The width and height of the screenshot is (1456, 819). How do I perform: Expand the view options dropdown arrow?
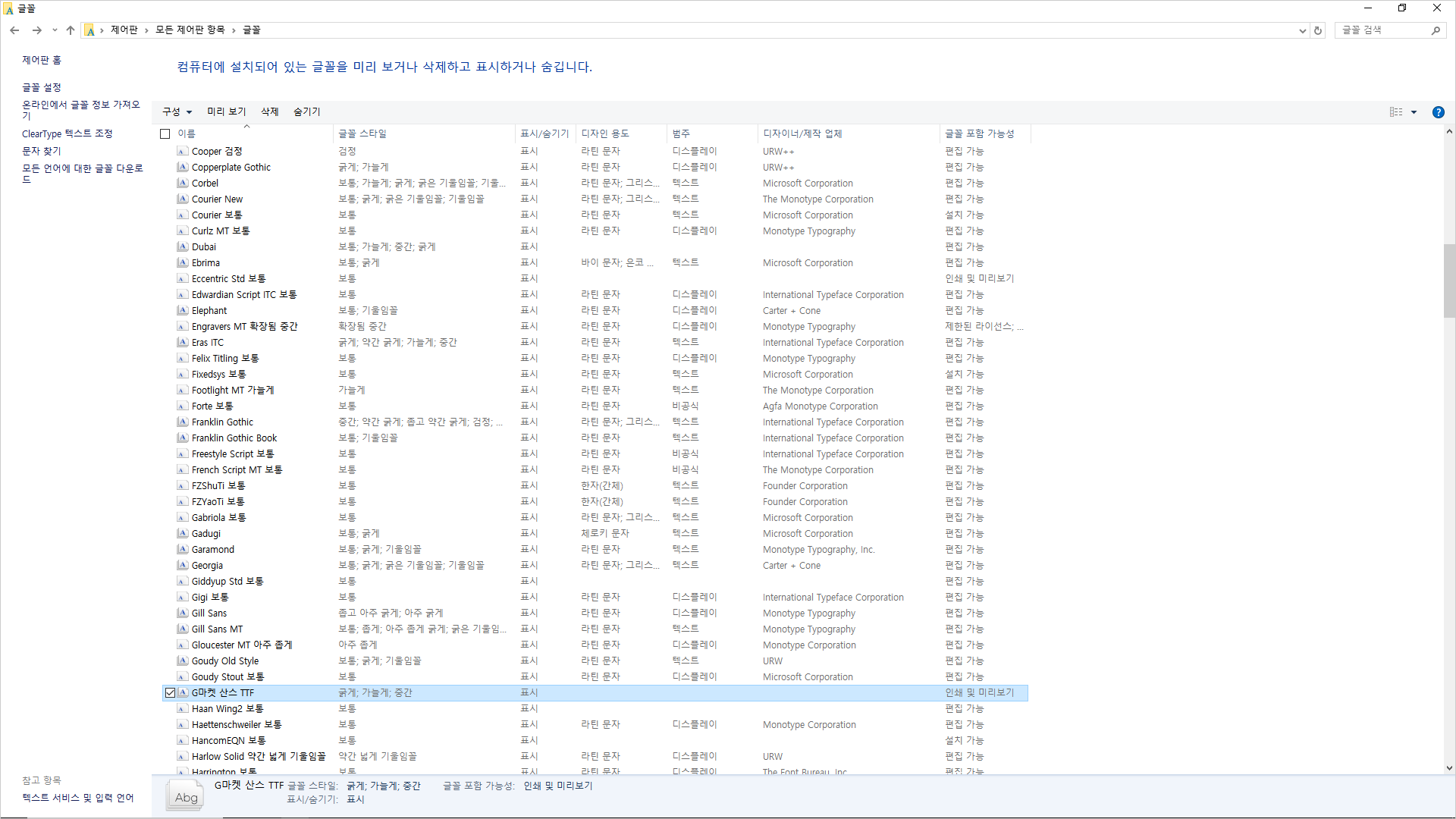coord(1414,112)
